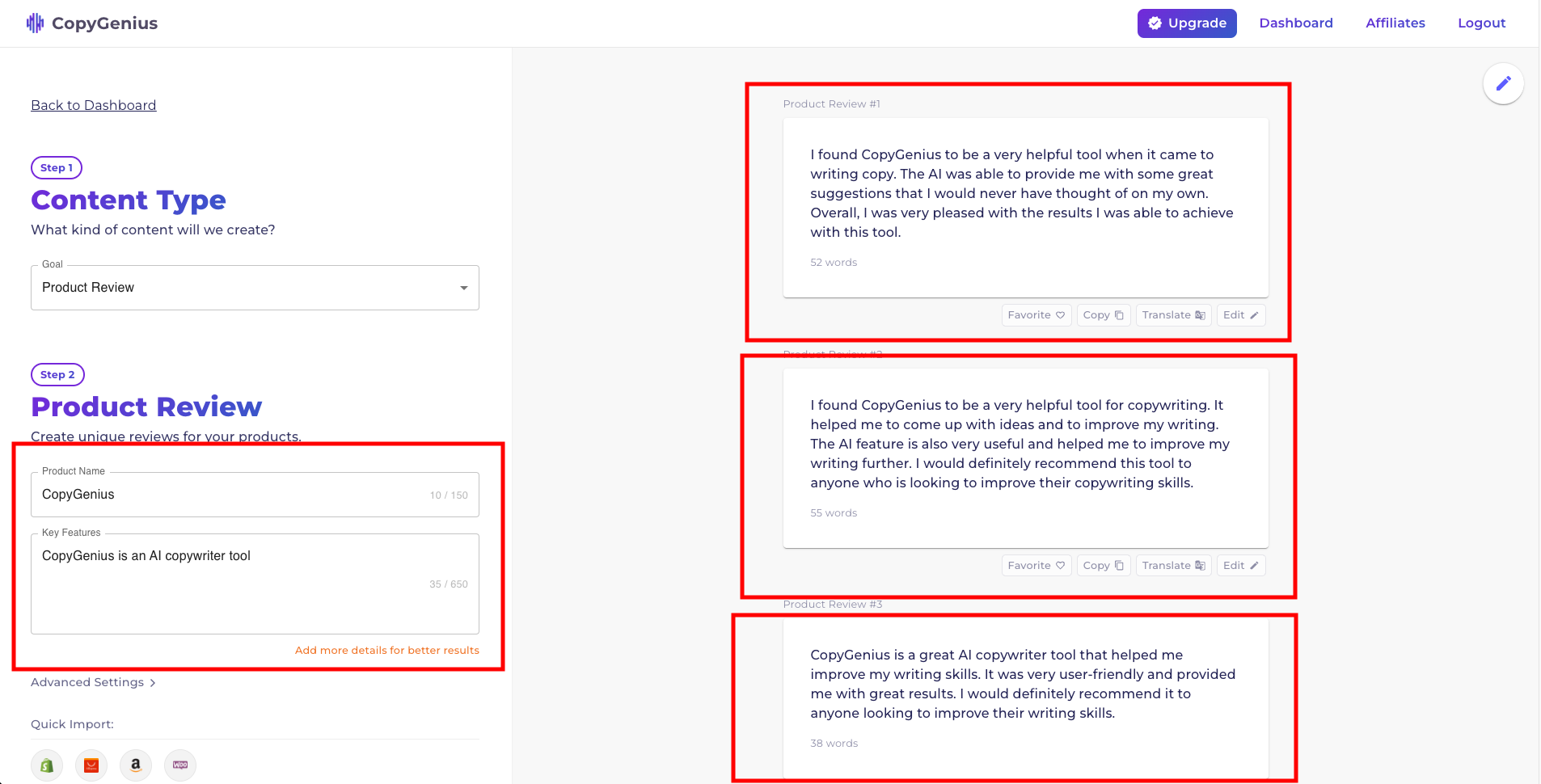Open Amazon quick import
This screenshot has height=784, width=1541.
pyautogui.click(x=135, y=765)
